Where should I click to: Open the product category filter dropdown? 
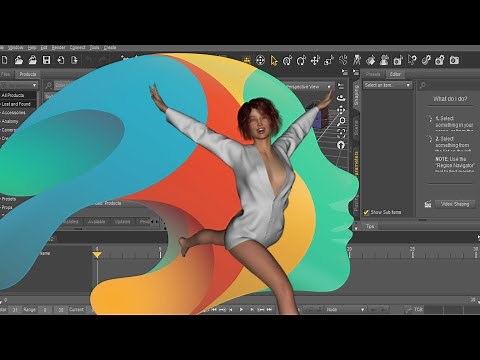(x=19, y=86)
